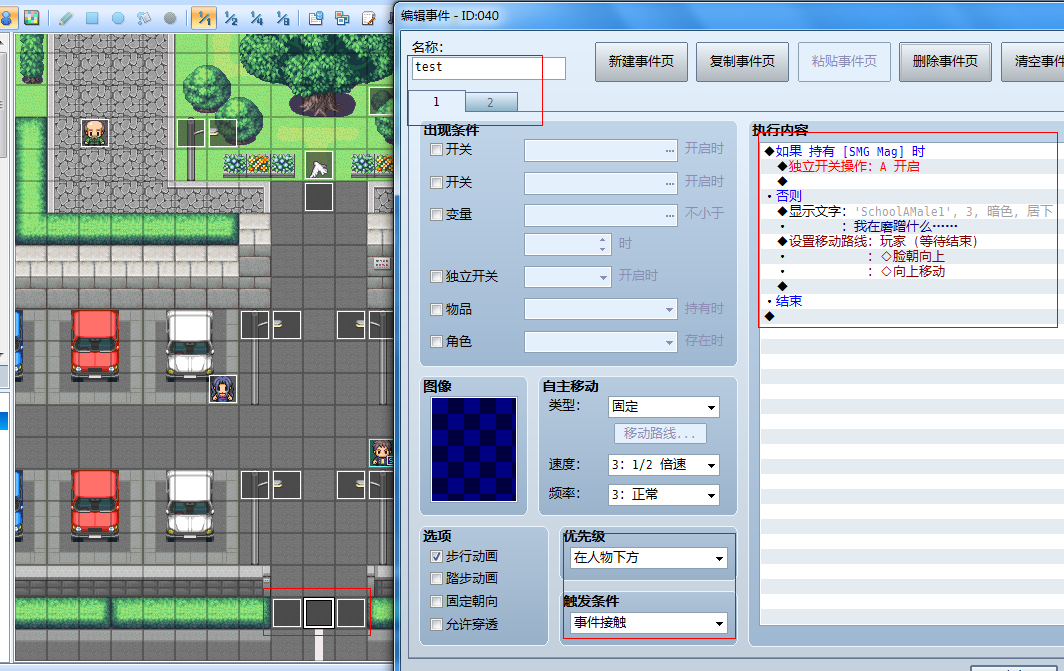Select the Ellipse drawing tool
The width and height of the screenshot is (1064, 671).
pos(118,18)
